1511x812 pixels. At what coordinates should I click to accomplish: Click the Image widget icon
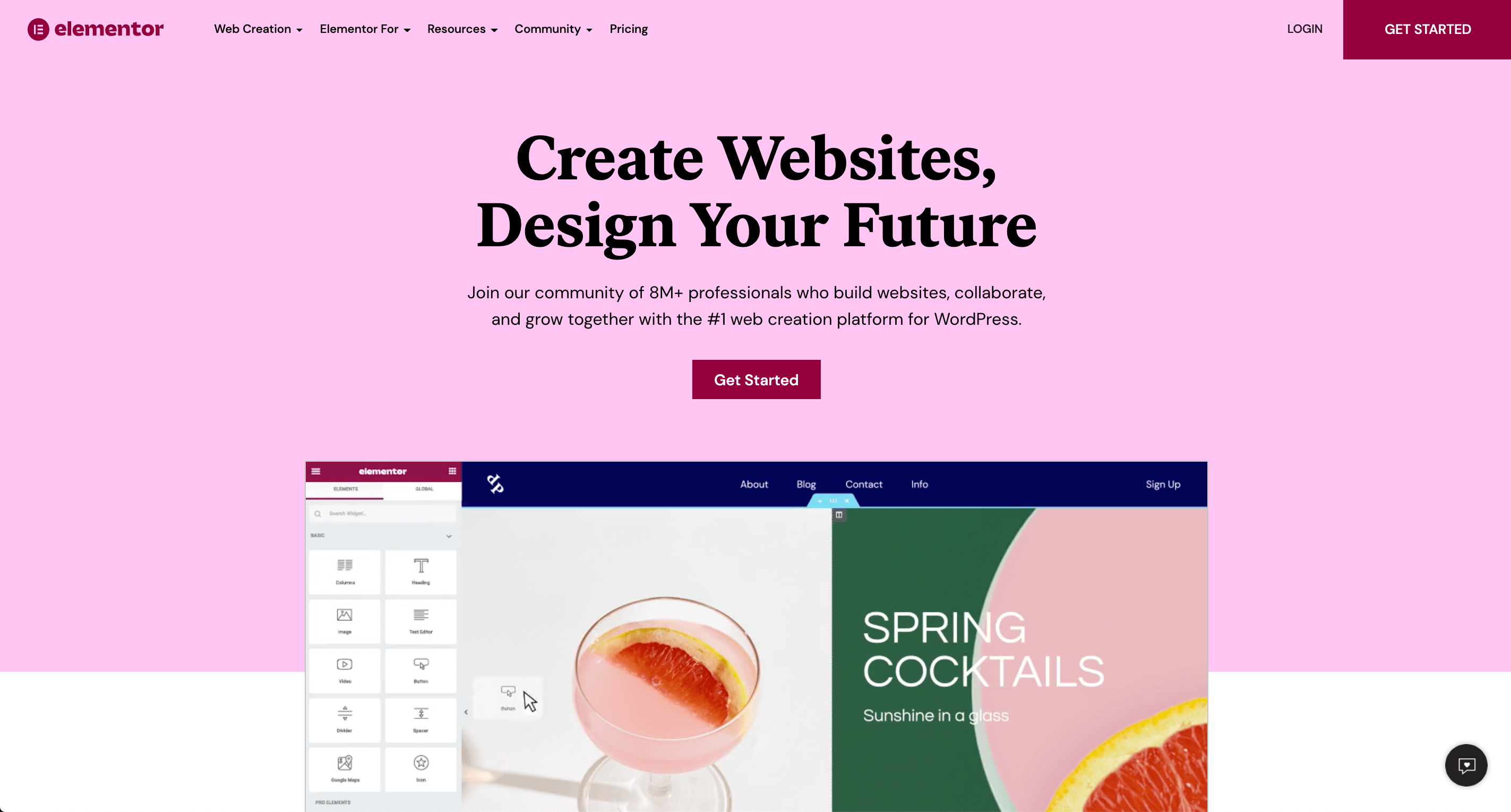coord(345,619)
